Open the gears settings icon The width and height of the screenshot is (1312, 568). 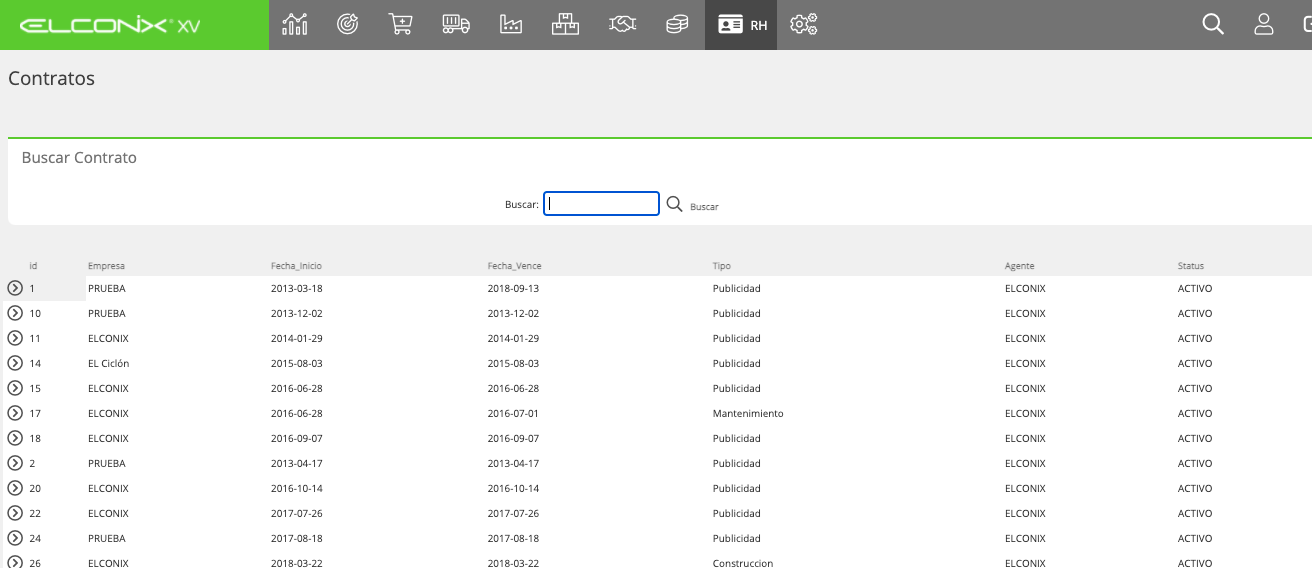[804, 25]
